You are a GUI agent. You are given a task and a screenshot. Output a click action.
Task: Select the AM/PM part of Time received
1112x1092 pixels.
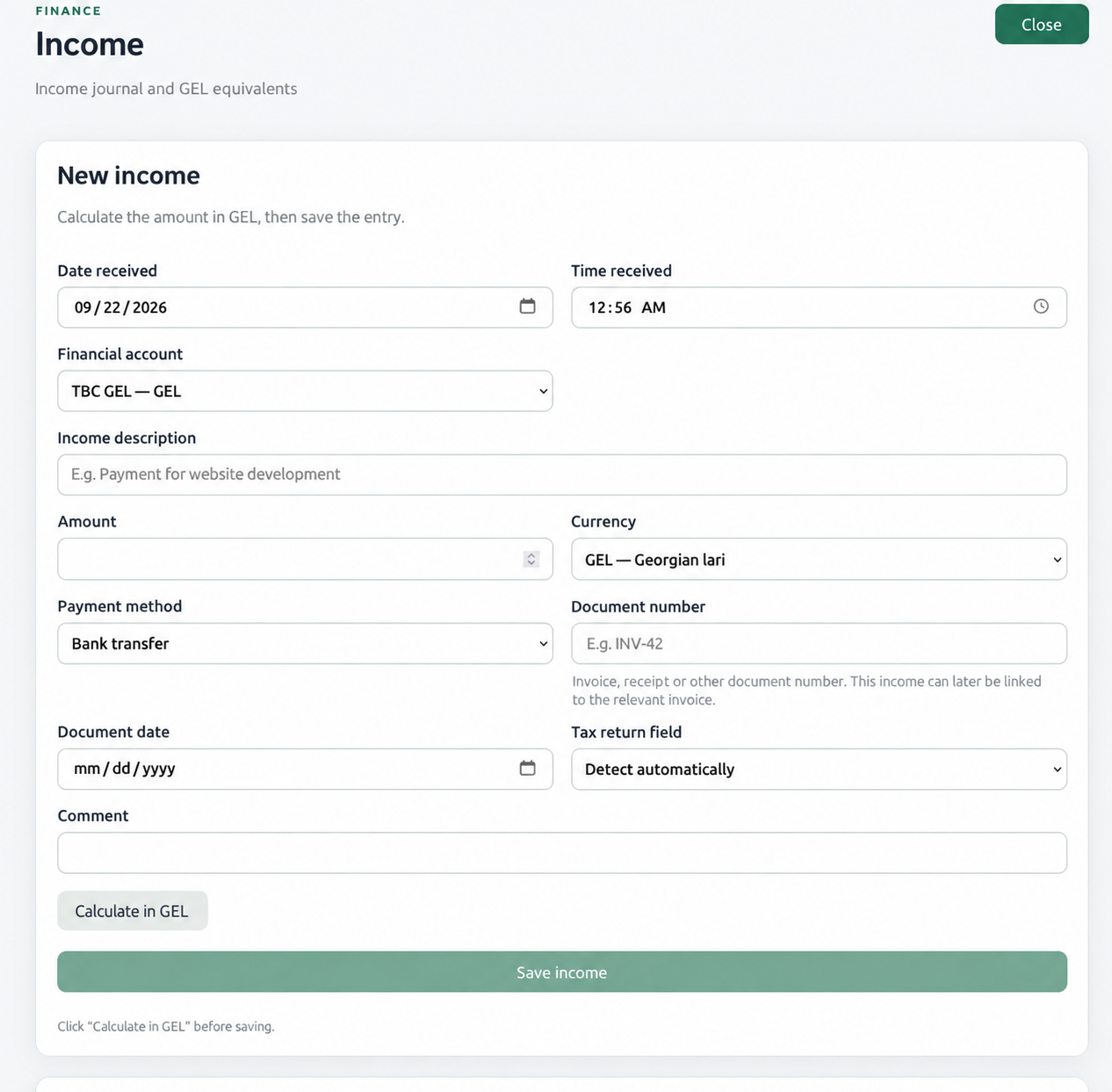(x=653, y=307)
